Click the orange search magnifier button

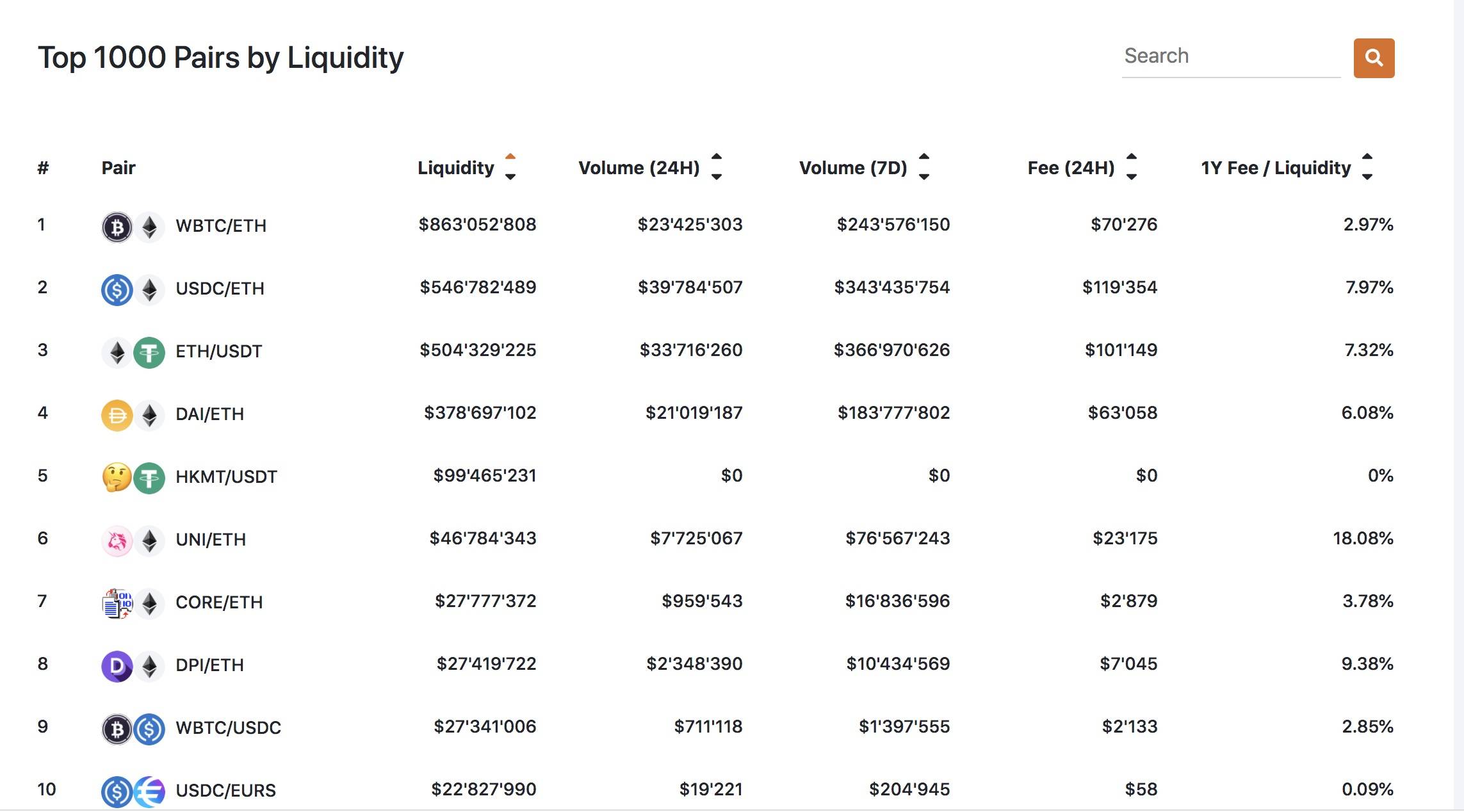coord(1374,58)
